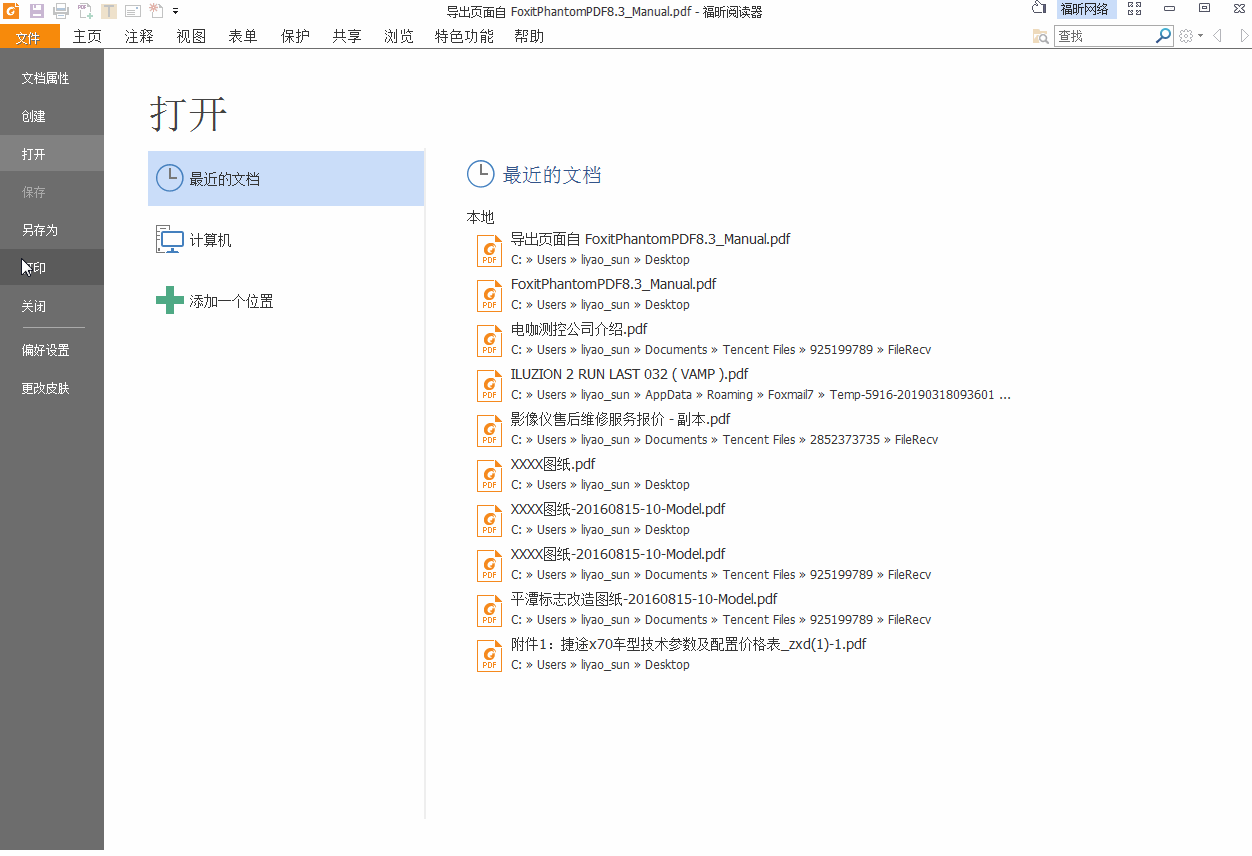Choose 更改皮肤 in the file sidebar
Image resolution: width=1252 pixels, height=856 pixels.
click(52, 388)
